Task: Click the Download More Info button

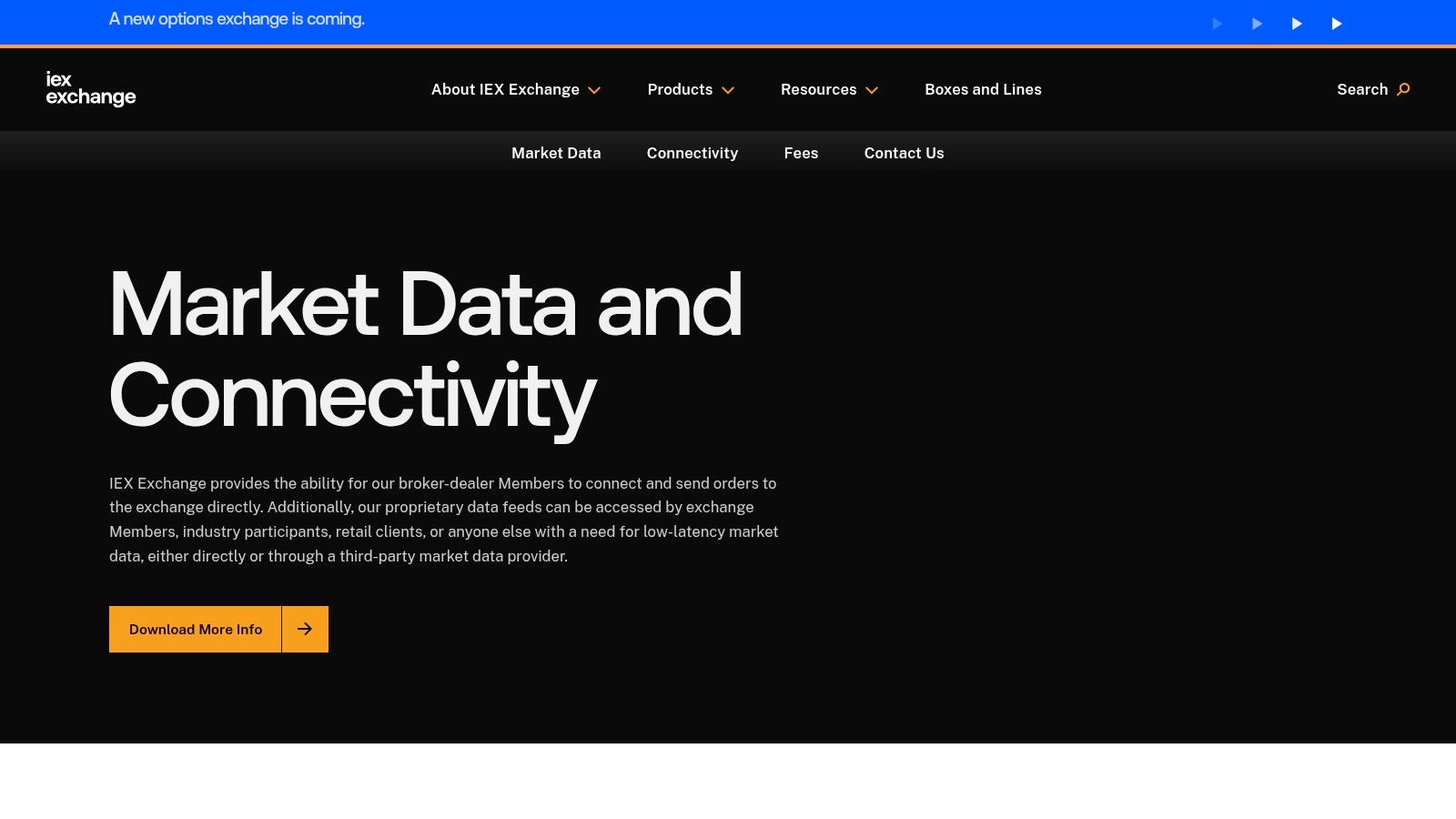Action: (195, 629)
